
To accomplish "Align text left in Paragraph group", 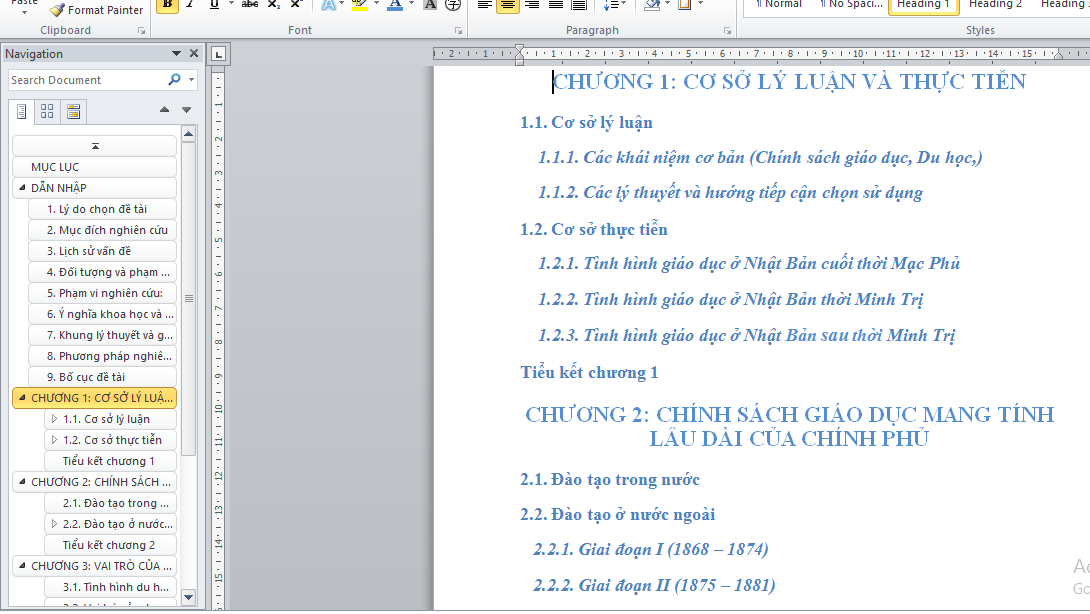I will click(x=485, y=4).
